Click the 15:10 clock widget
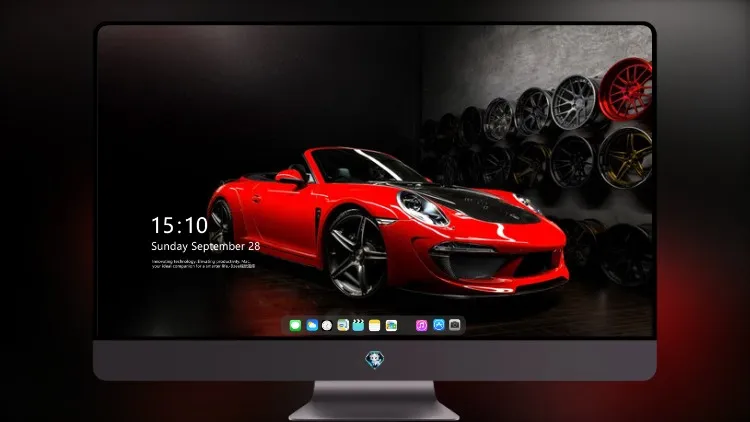The height and width of the screenshot is (422, 750). (x=179, y=225)
